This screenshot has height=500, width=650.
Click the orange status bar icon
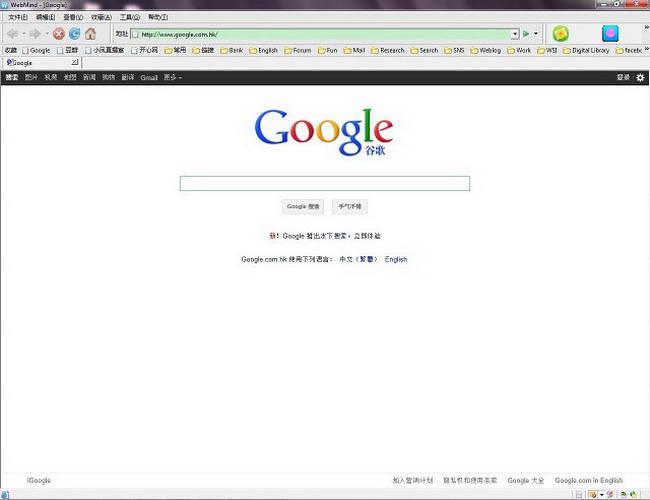593,495
